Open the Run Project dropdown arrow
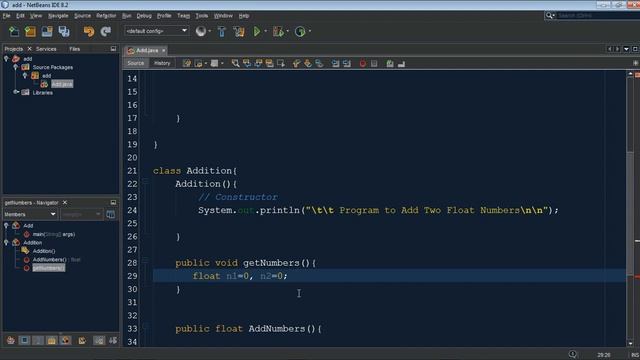The width and height of the screenshot is (640, 360). point(266,31)
